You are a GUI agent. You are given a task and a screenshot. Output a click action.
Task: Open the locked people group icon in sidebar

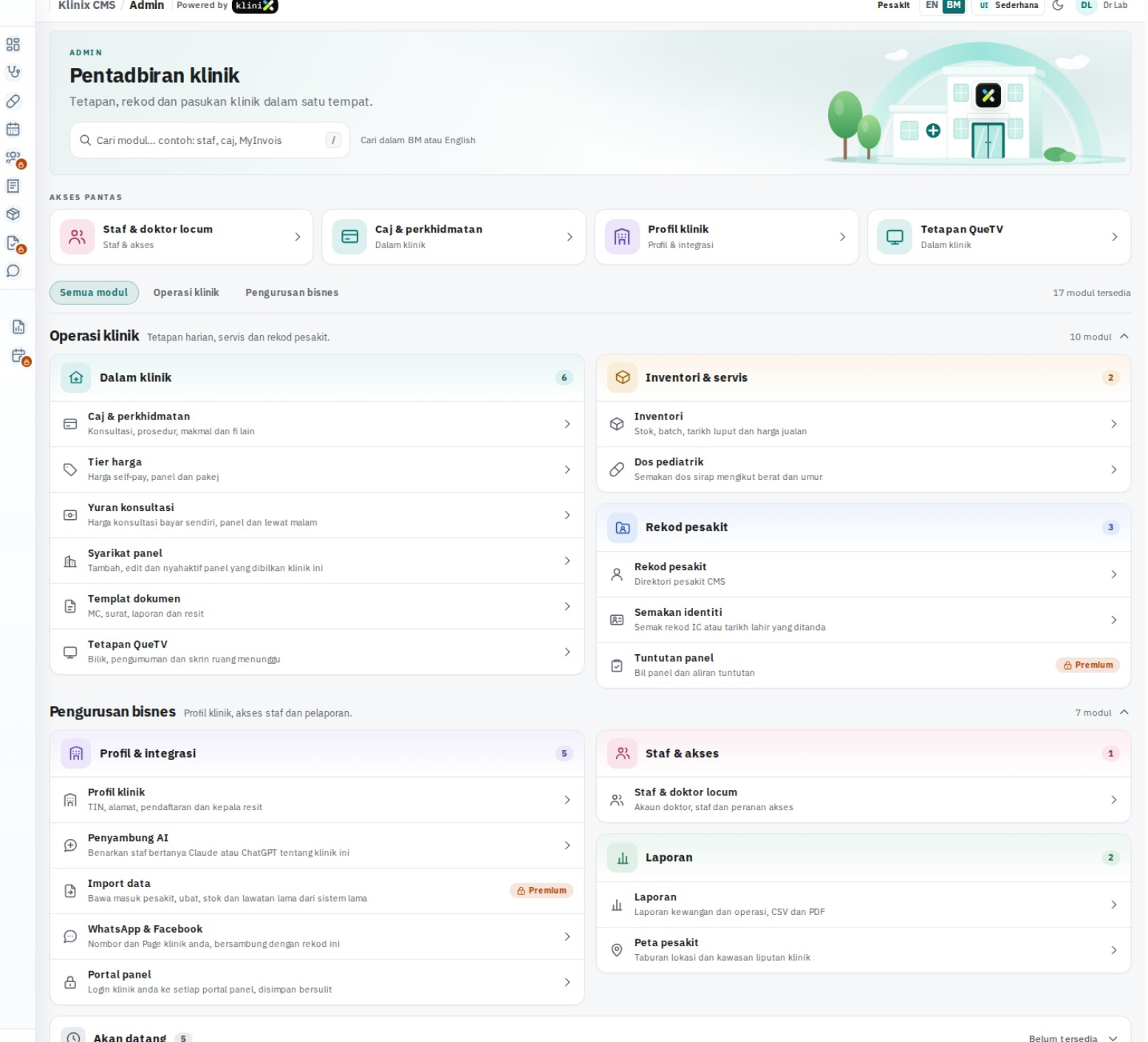(15, 159)
